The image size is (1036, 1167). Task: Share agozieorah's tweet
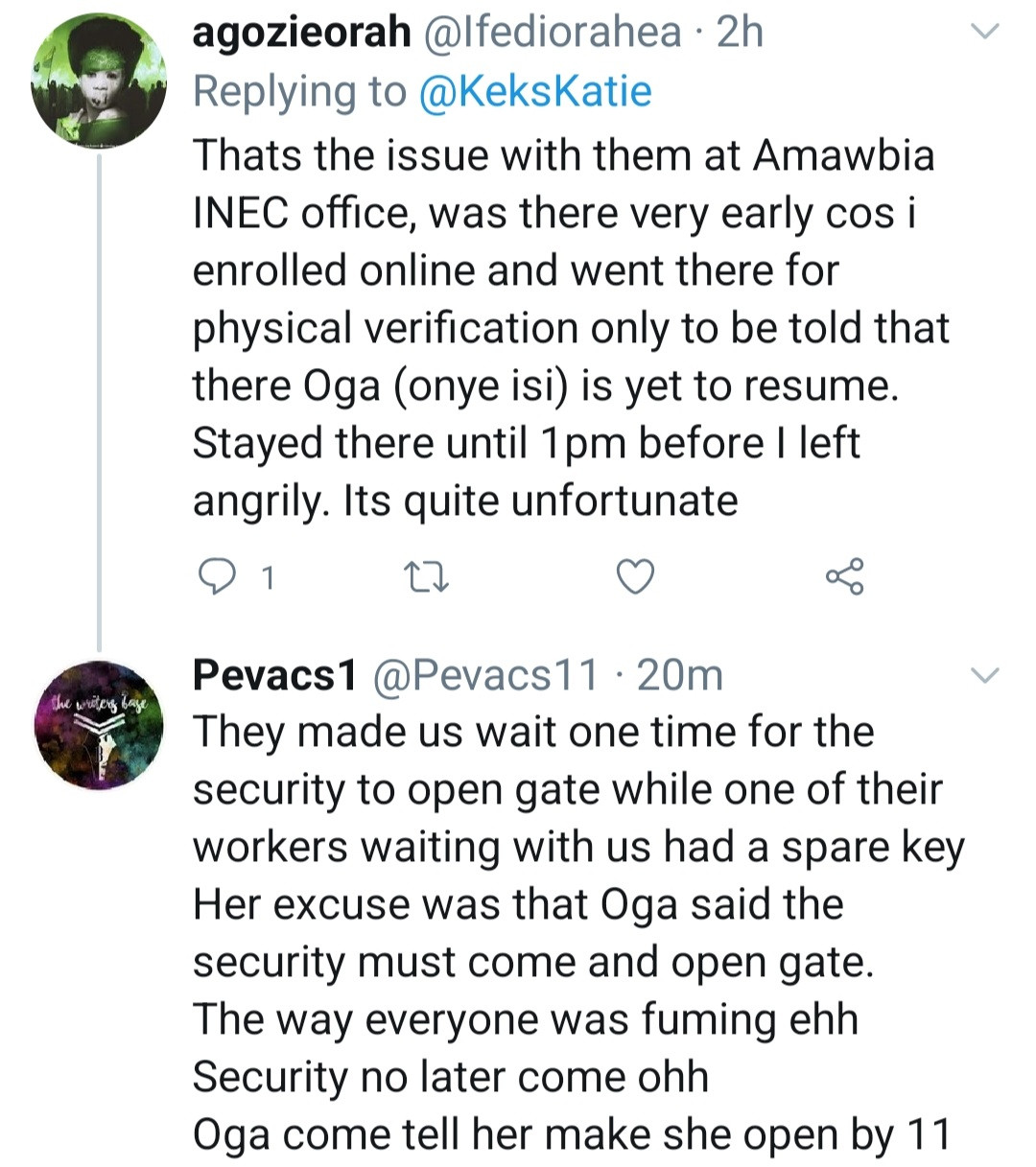point(844,576)
